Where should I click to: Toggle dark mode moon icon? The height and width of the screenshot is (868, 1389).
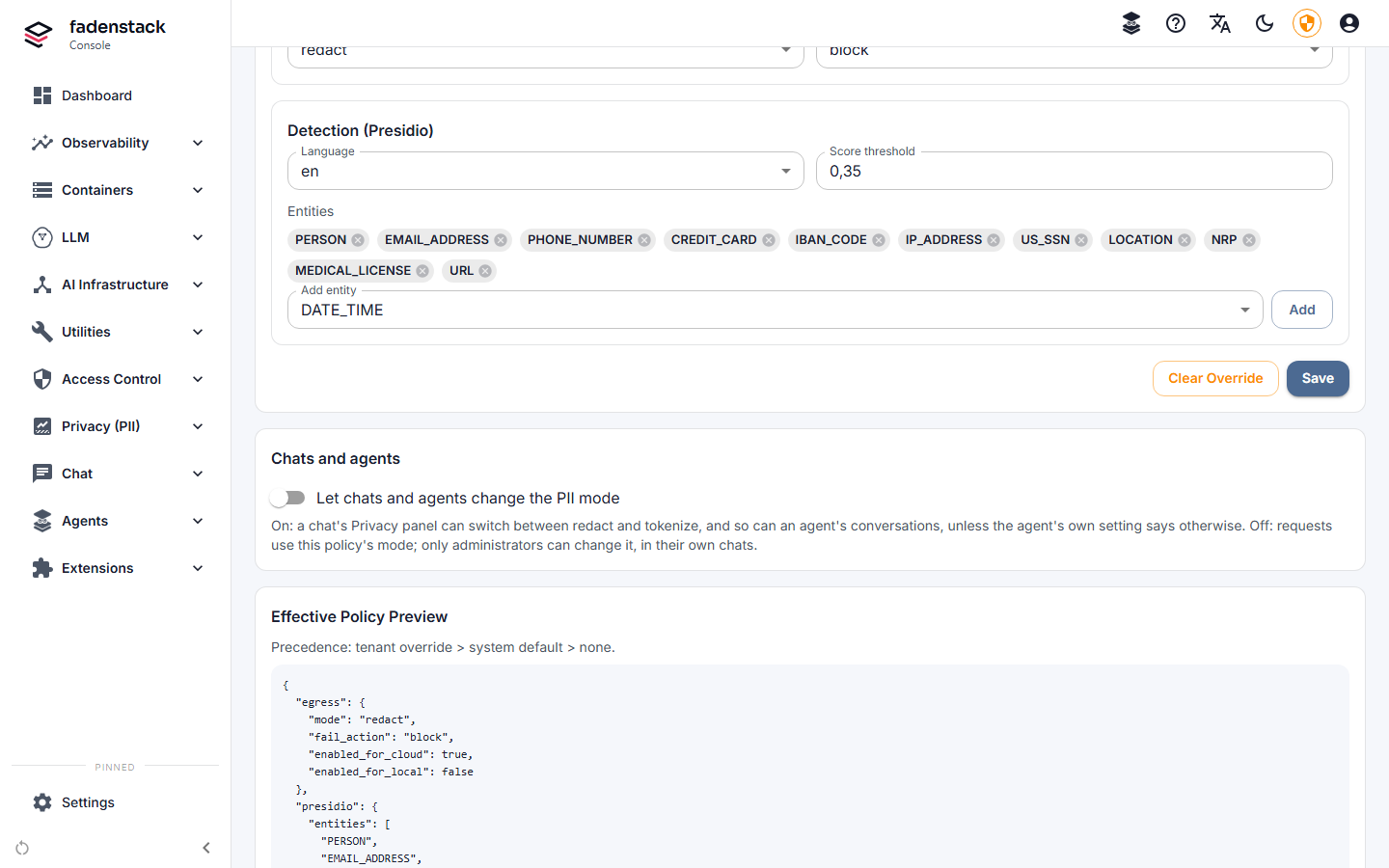point(1265,23)
